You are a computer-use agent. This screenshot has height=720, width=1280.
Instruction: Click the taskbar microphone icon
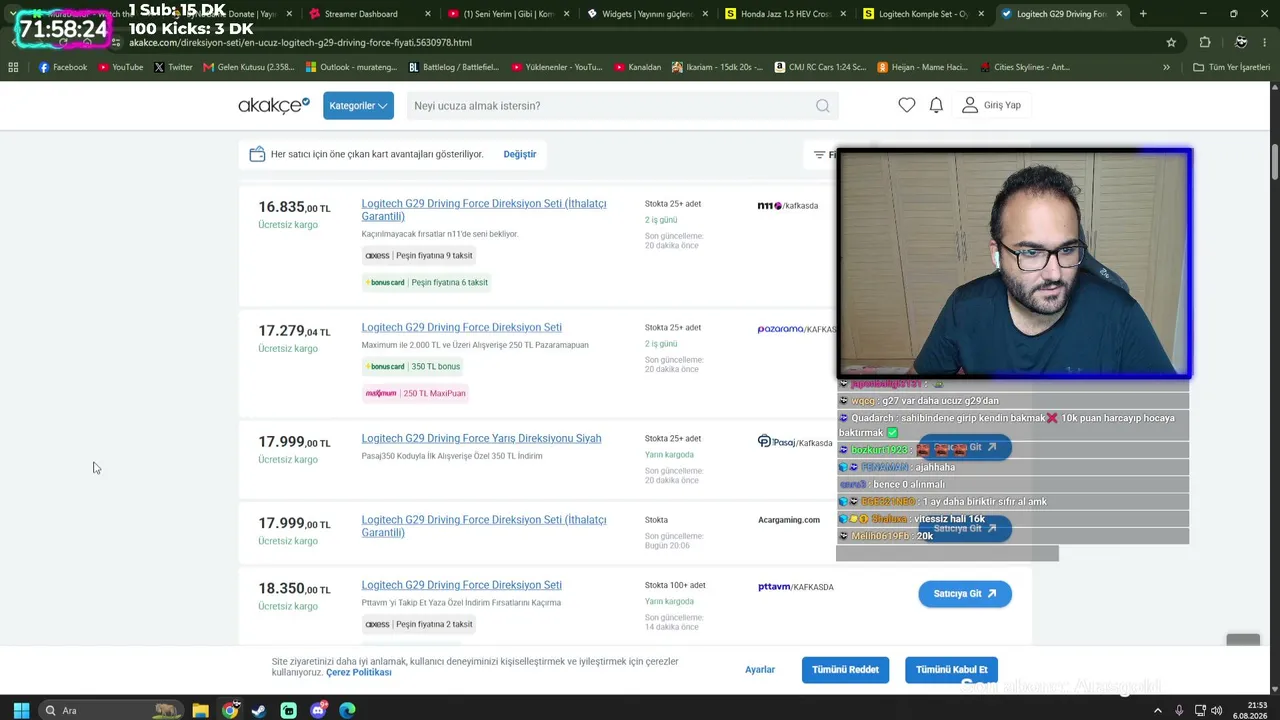pyautogui.click(x=1179, y=710)
